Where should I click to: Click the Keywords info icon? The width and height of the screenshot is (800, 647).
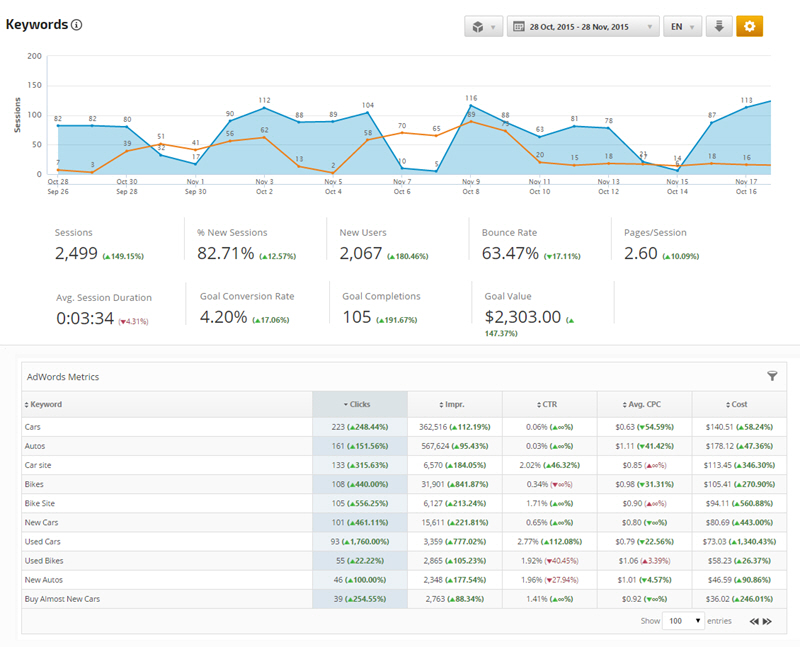click(77, 25)
